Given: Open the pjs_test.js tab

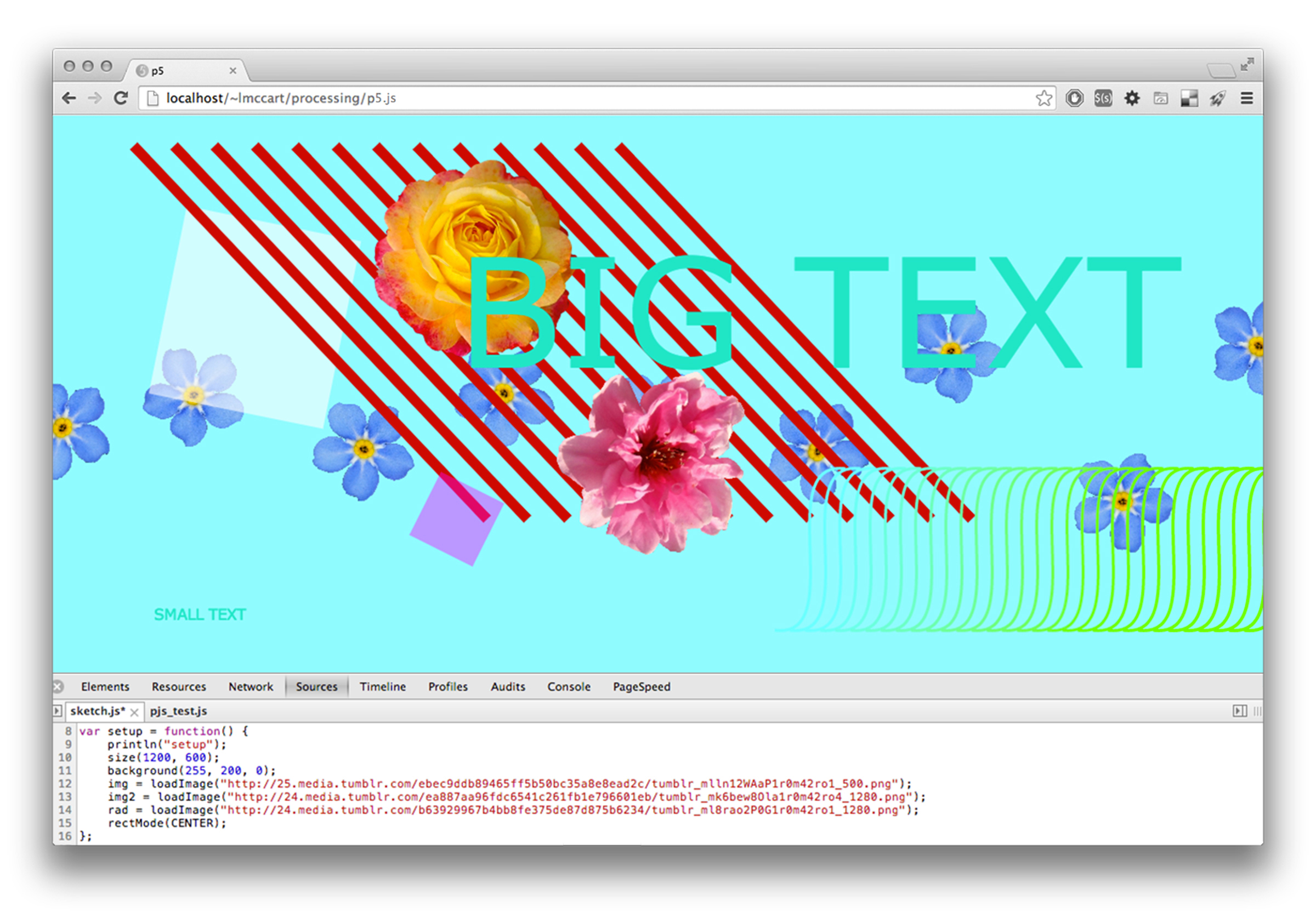Looking at the screenshot, I should coord(178,711).
